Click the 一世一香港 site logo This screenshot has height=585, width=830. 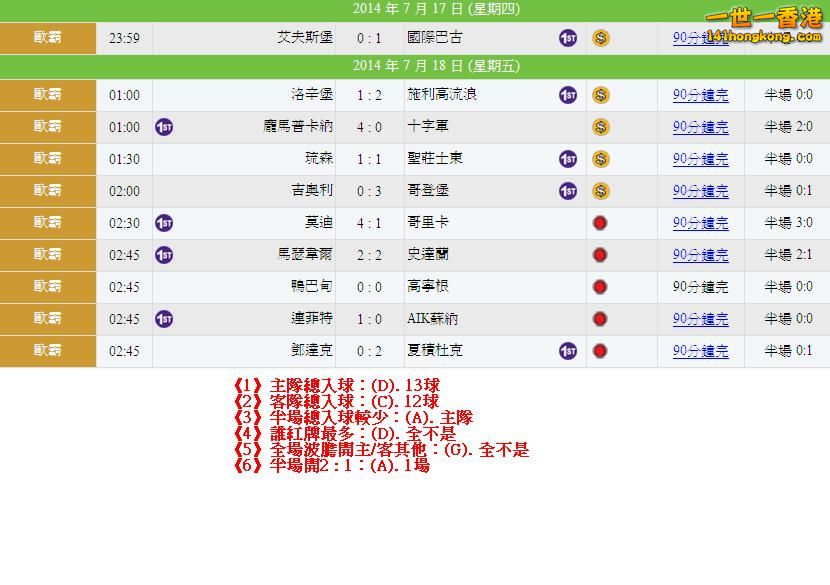point(763,25)
